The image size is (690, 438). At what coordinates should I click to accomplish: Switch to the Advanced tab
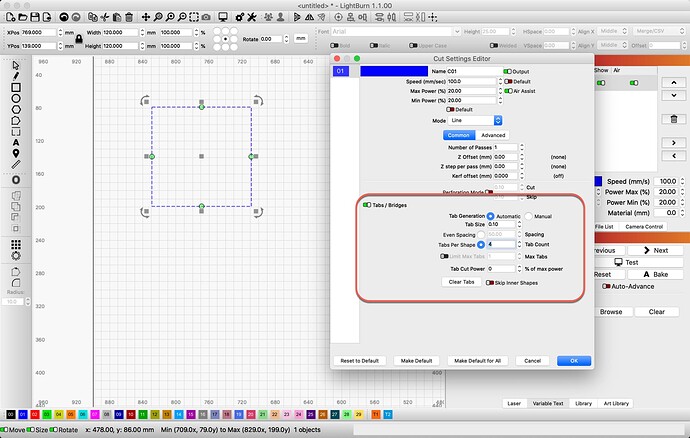(x=493, y=135)
